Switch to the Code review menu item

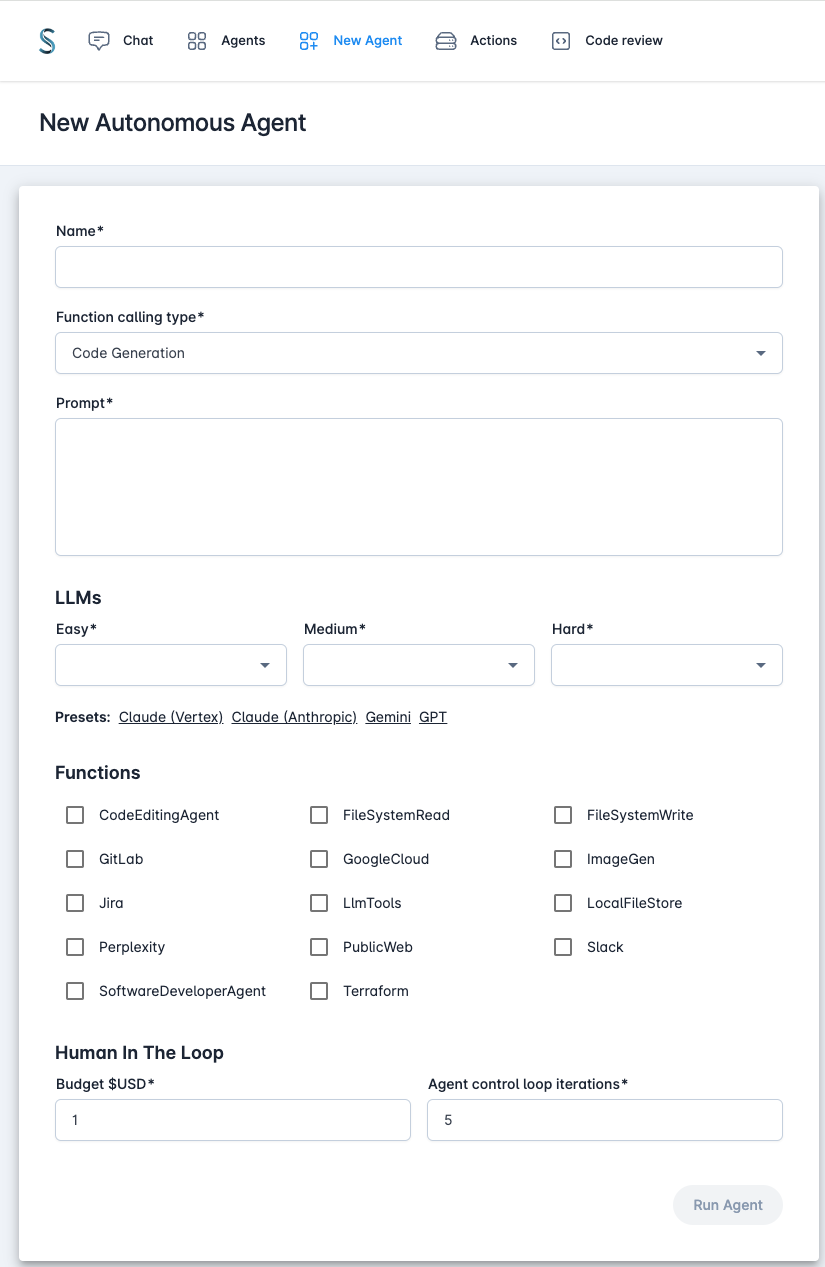coord(607,41)
